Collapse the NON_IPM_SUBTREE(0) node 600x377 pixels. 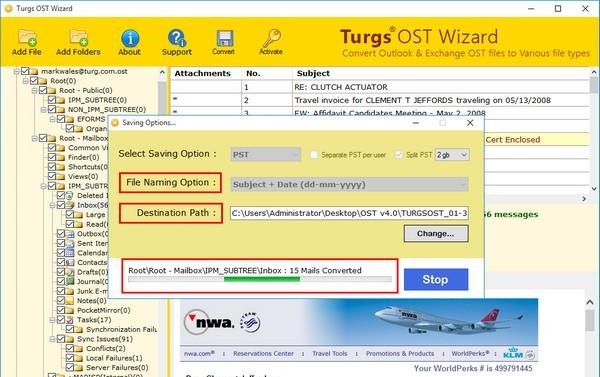(x=43, y=109)
